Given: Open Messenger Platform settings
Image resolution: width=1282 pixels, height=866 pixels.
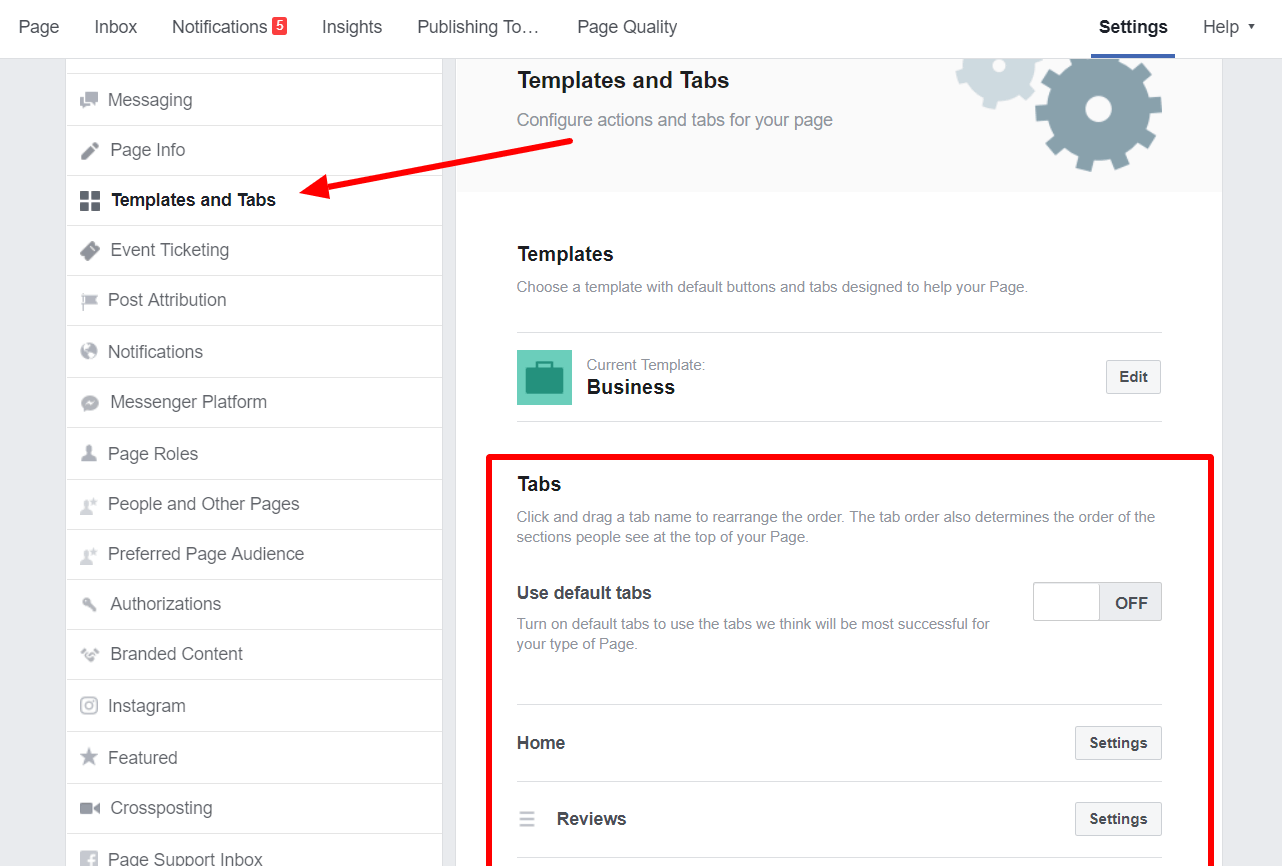Looking at the screenshot, I should click(x=254, y=402).
